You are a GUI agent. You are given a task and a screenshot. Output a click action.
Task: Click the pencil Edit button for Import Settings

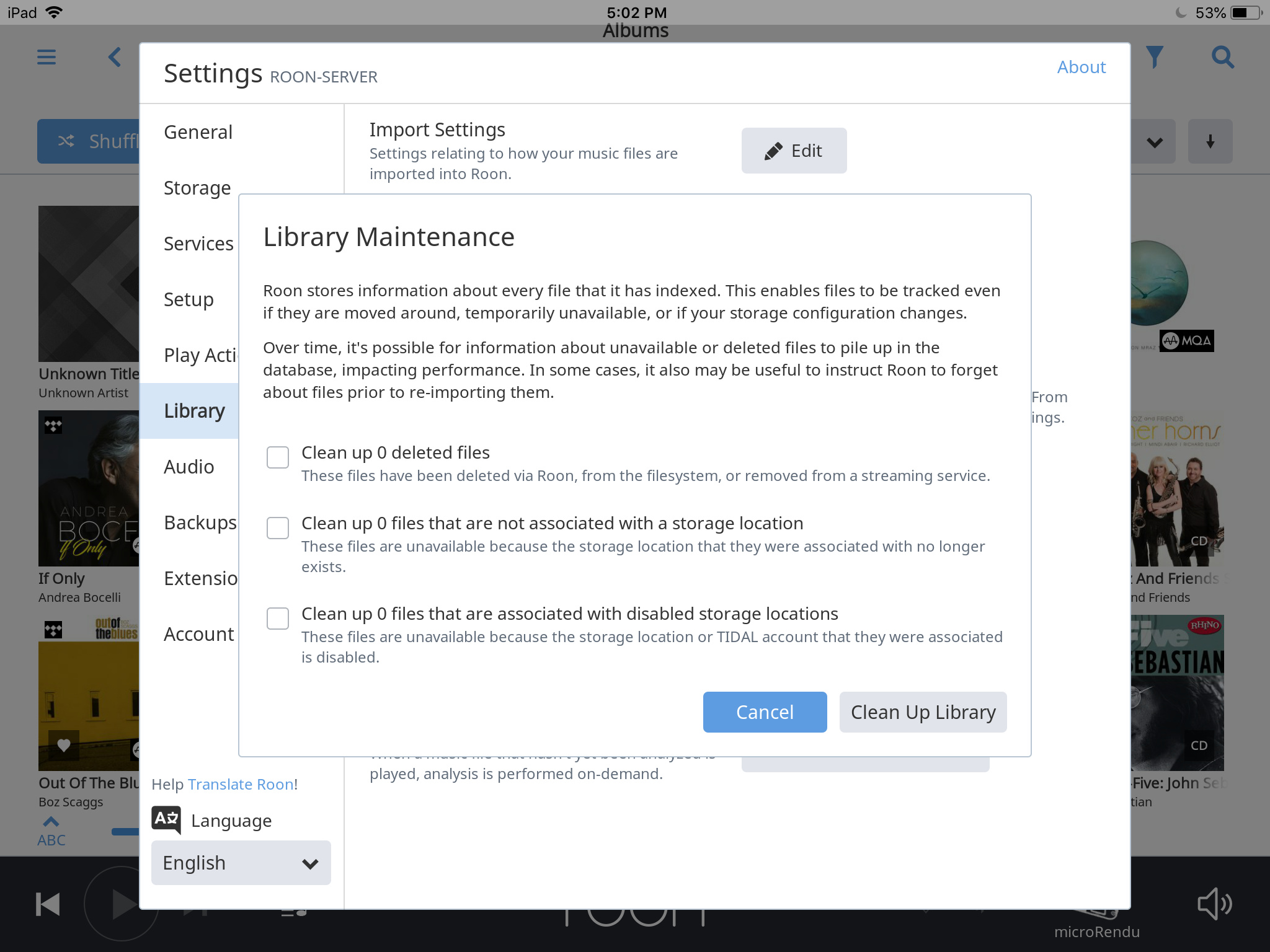coord(794,151)
